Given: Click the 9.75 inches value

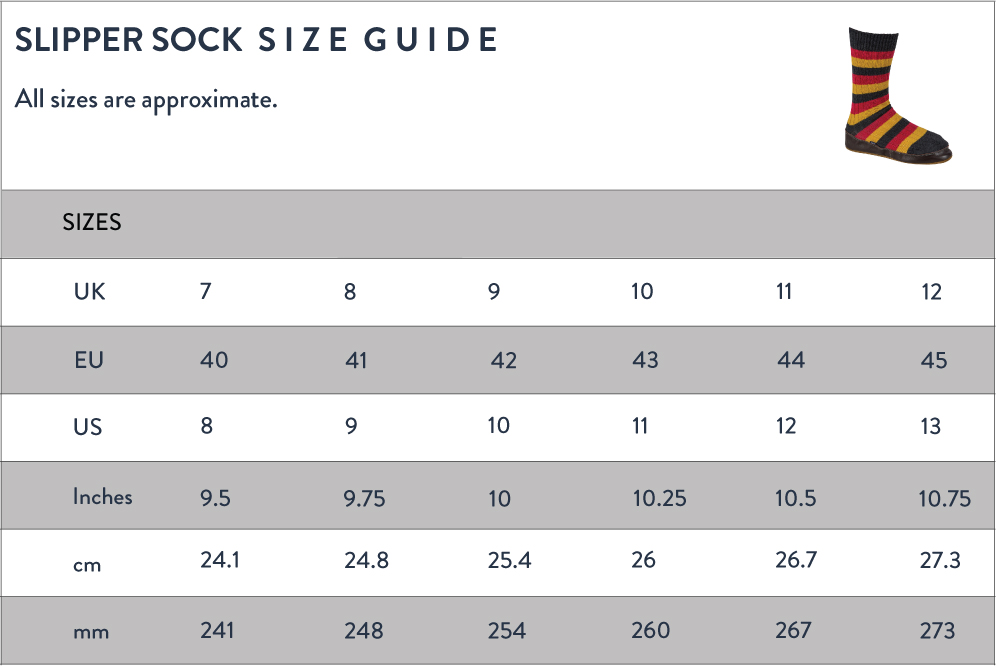Looking at the screenshot, I should 365,498.
